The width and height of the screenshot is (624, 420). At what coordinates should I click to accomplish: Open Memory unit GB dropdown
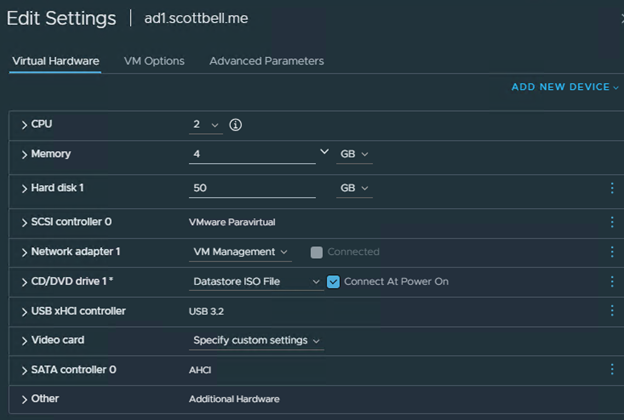pyautogui.click(x=355, y=154)
